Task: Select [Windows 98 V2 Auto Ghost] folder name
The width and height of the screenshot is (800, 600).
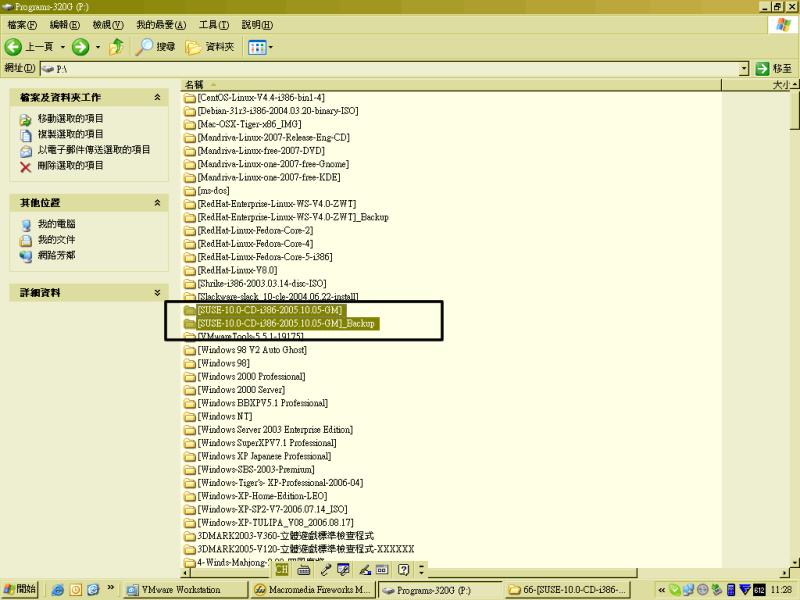Action: coord(253,350)
